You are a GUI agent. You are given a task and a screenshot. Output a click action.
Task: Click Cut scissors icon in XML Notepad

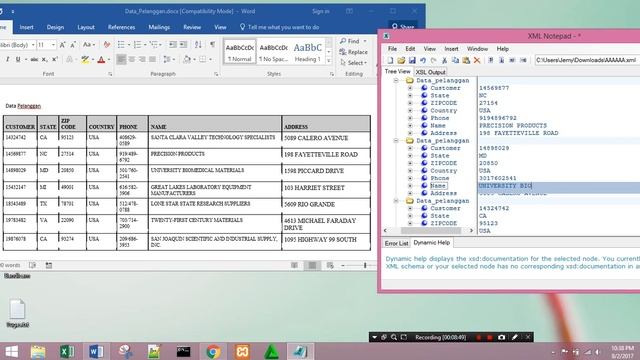pos(444,60)
